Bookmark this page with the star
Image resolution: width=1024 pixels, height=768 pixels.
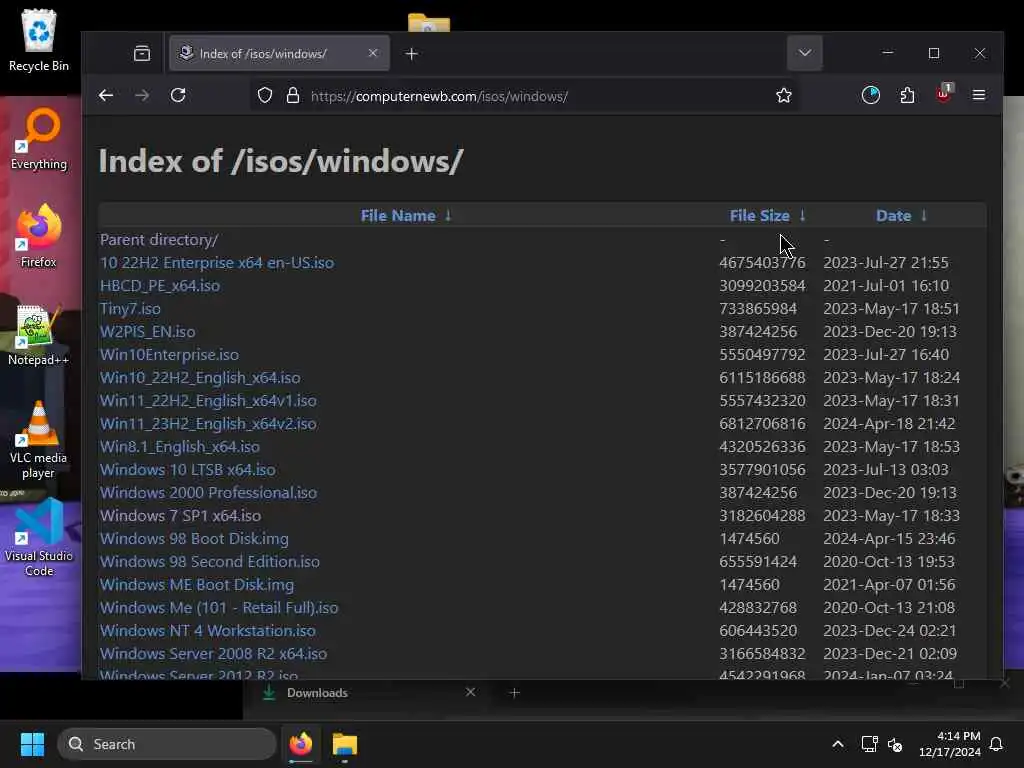(x=784, y=95)
